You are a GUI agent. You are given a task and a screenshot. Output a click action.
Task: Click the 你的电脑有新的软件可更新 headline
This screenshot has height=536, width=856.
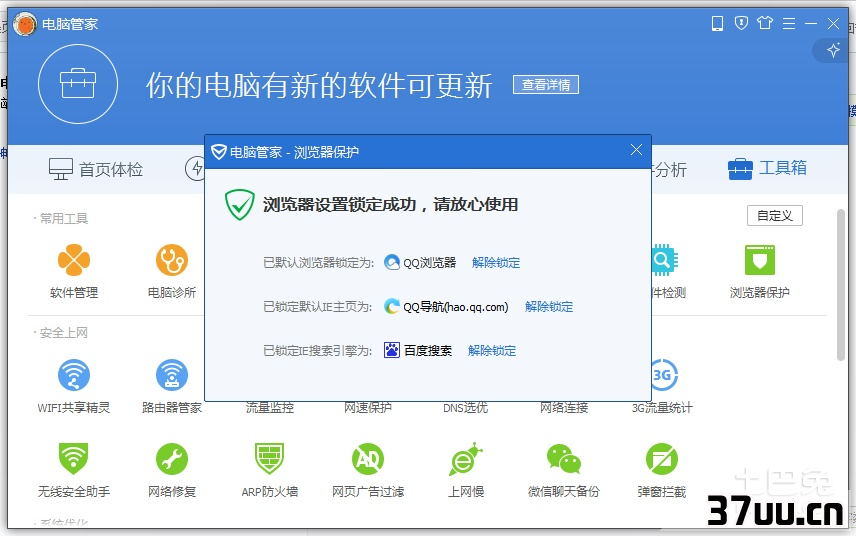tap(319, 86)
